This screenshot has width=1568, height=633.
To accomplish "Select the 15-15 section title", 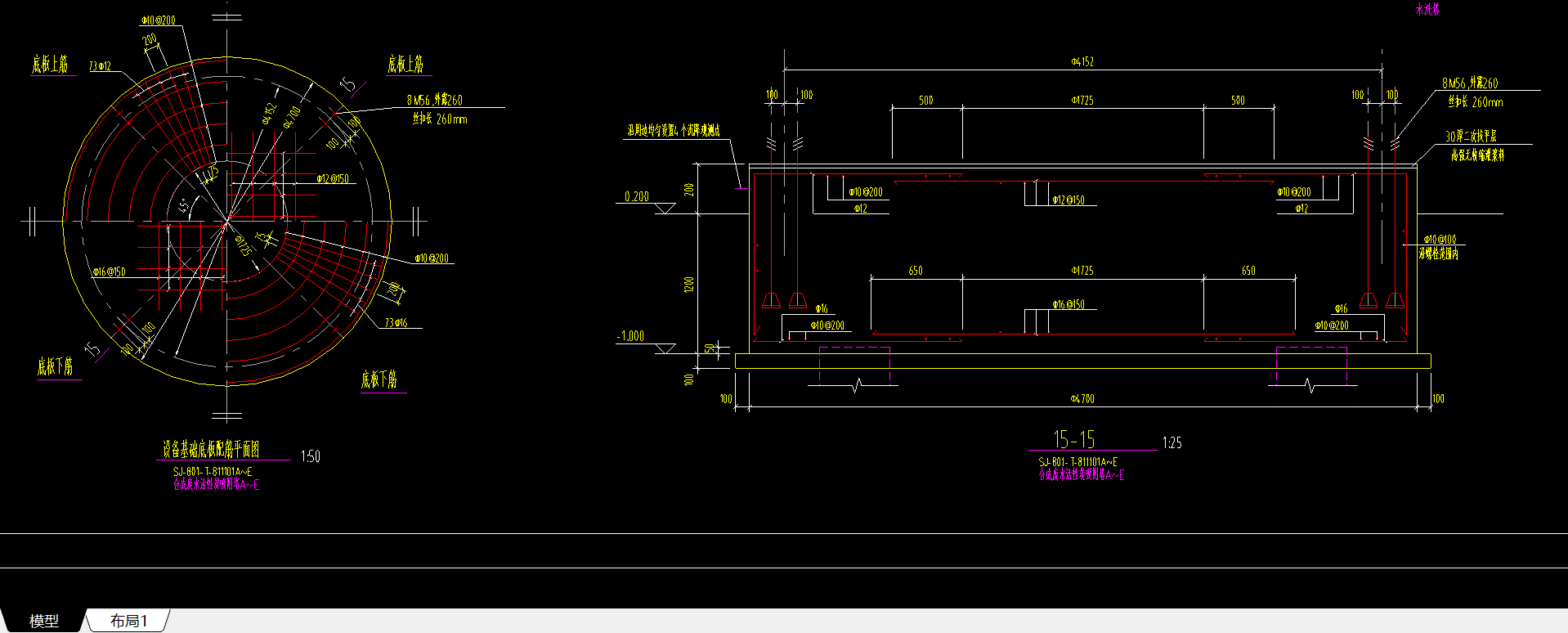I will coord(1074,439).
